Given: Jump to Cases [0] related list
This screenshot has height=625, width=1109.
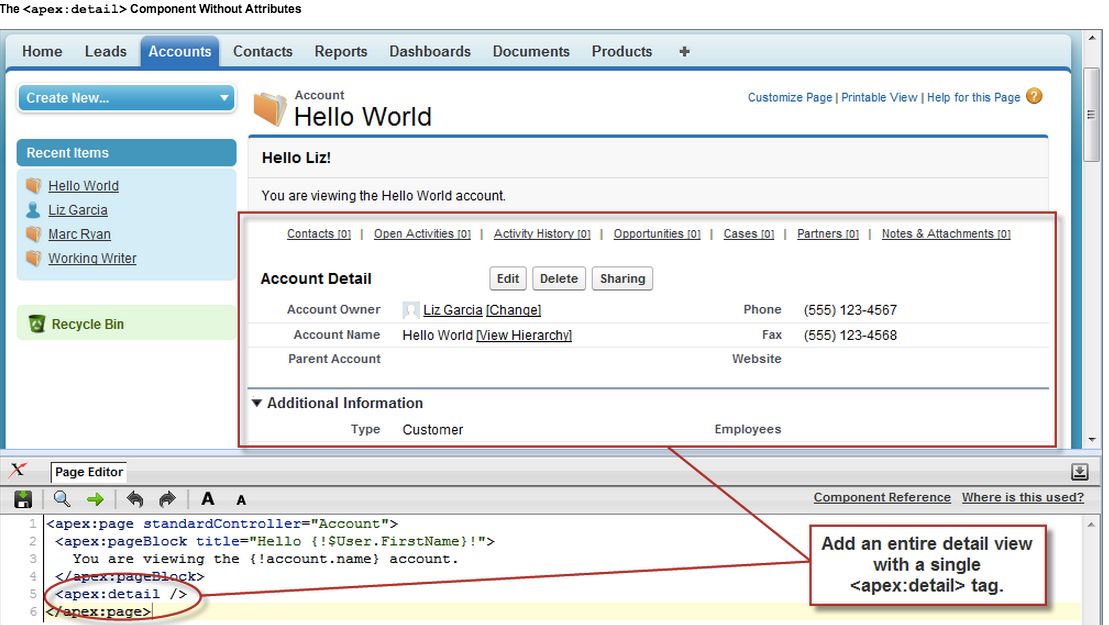Looking at the screenshot, I should click(748, 234).
